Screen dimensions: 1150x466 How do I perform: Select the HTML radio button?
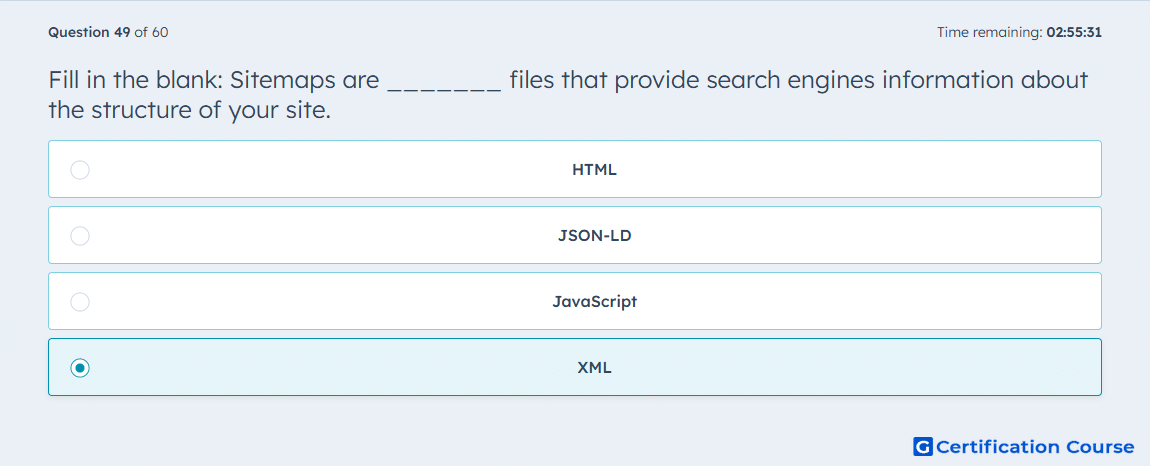(x=80, y=170)
